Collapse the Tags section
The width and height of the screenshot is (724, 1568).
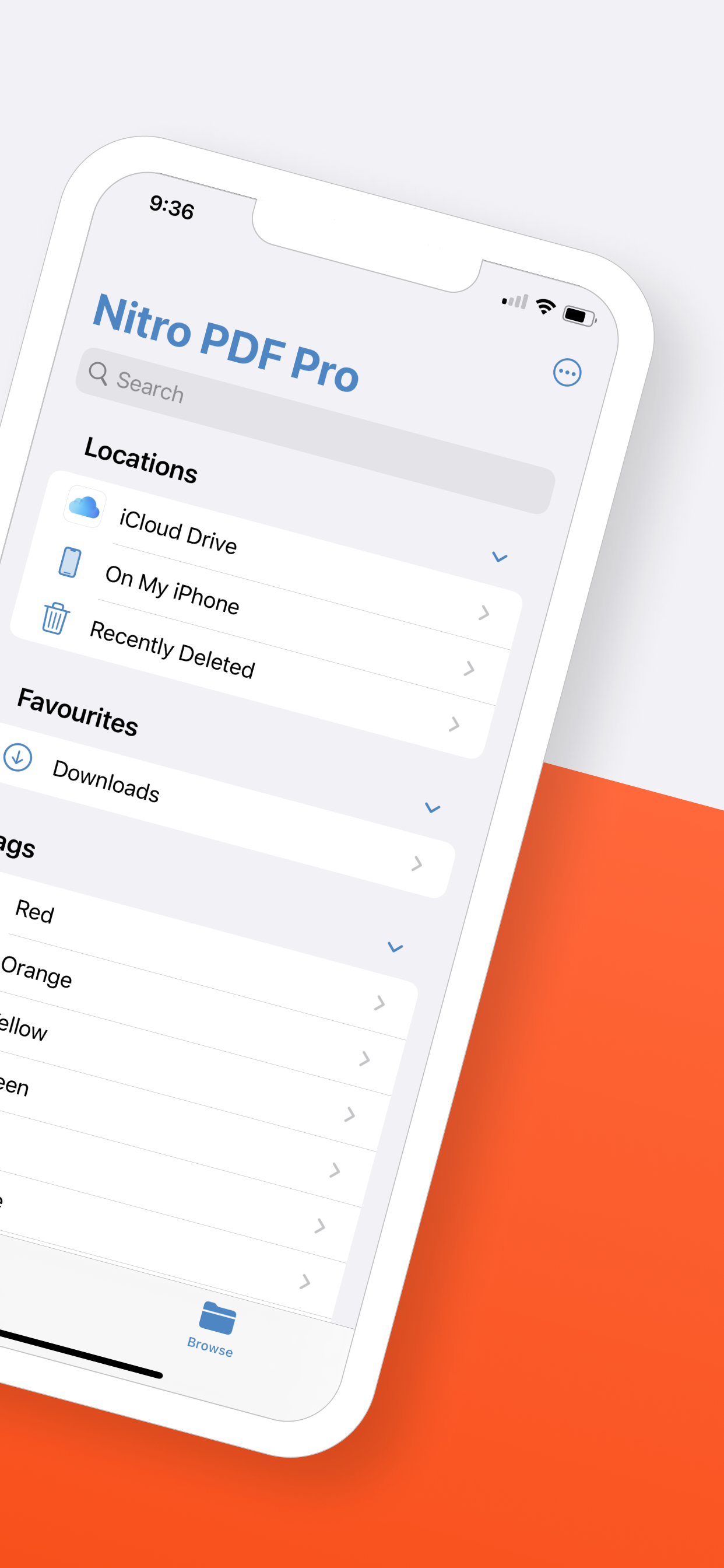(x=395, y=947)
